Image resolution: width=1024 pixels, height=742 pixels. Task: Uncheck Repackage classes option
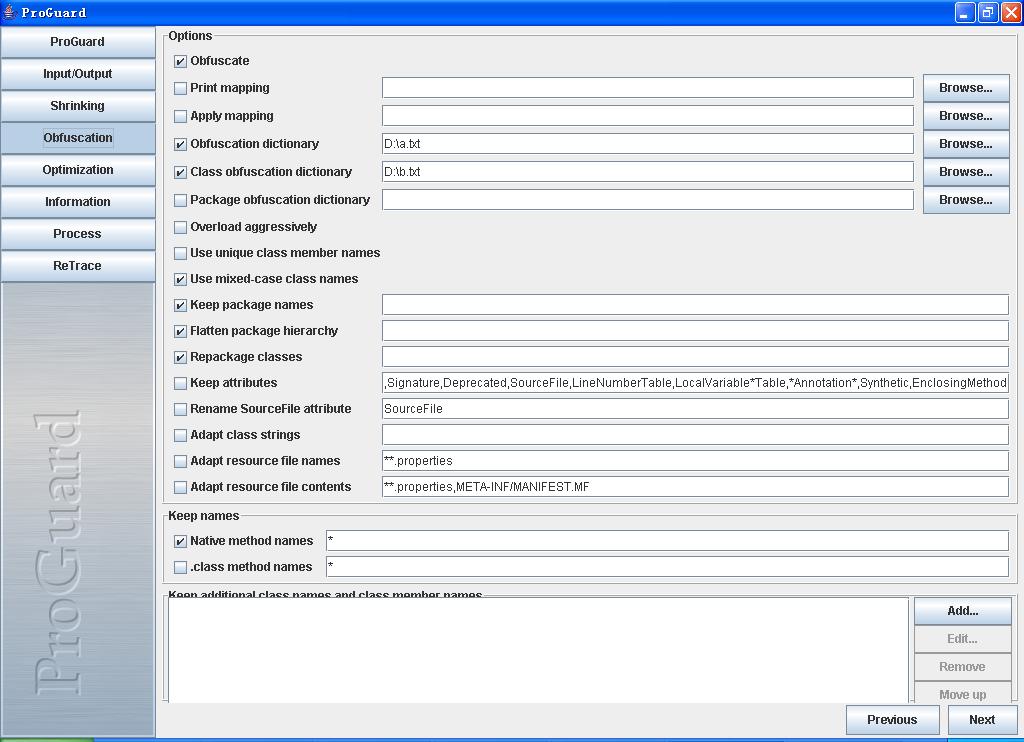point(180,358)
